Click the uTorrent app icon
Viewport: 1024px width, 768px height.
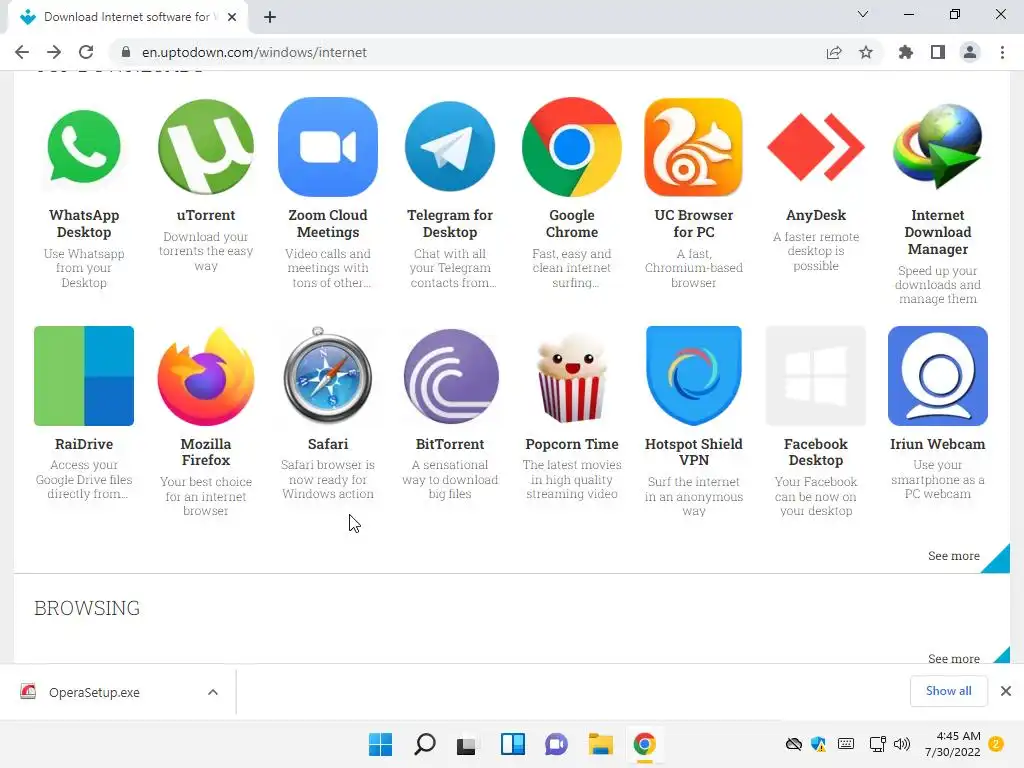point(206,147)
